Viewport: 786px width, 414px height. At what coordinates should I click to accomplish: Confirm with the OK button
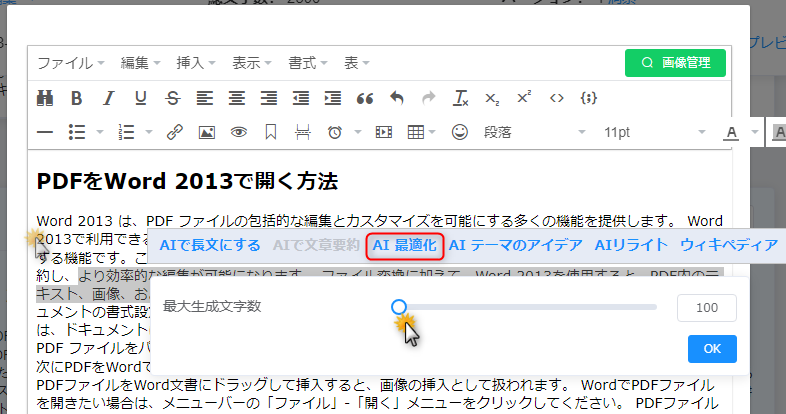[x=712, y=349]
